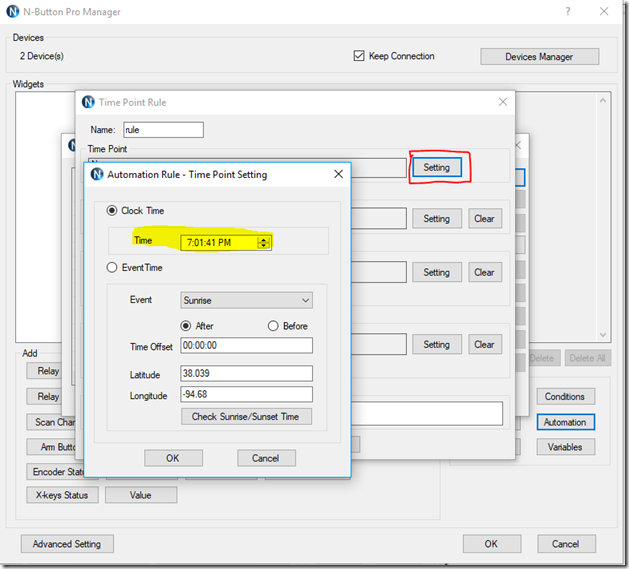Click the Automation button

click(566, 422)
